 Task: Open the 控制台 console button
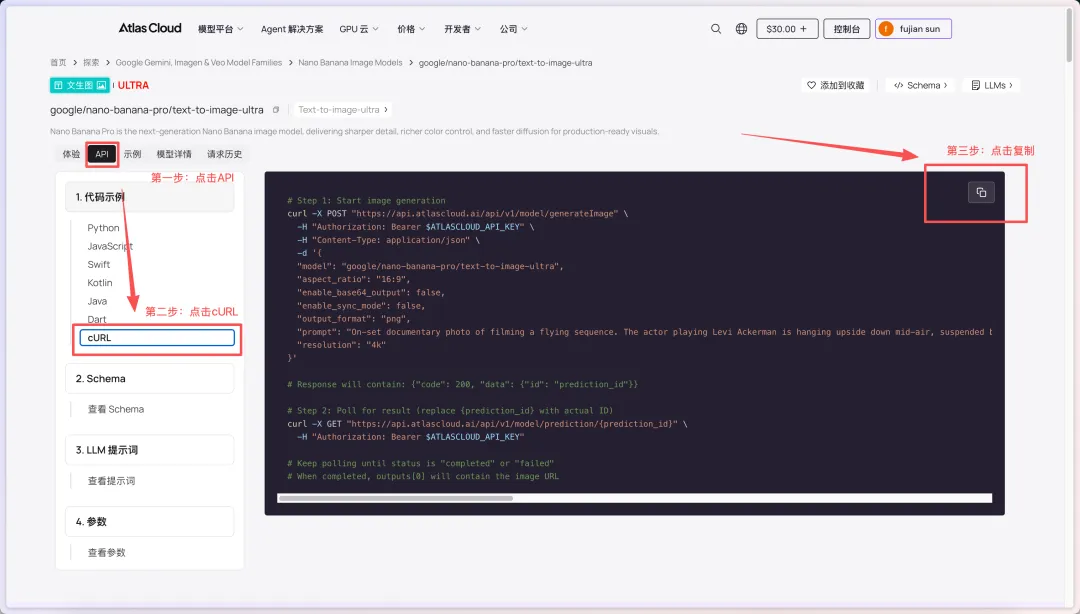click(847, 29)
